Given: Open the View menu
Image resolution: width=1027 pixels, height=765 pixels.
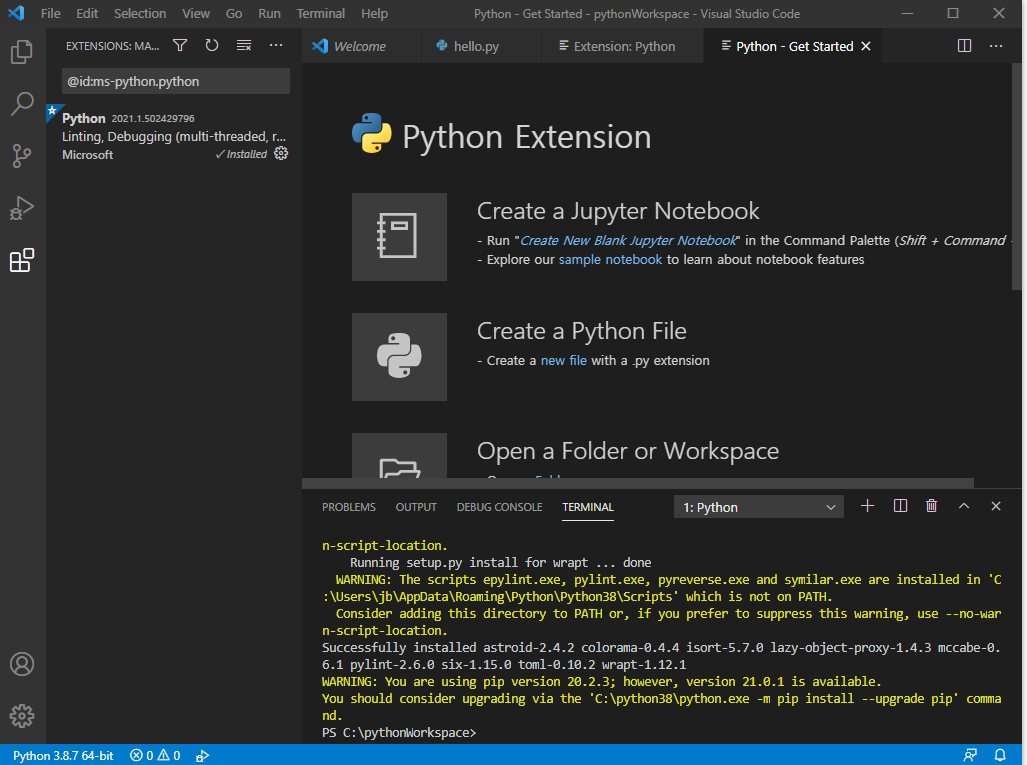Looking at the screenshot, I should tap(196, 13).
